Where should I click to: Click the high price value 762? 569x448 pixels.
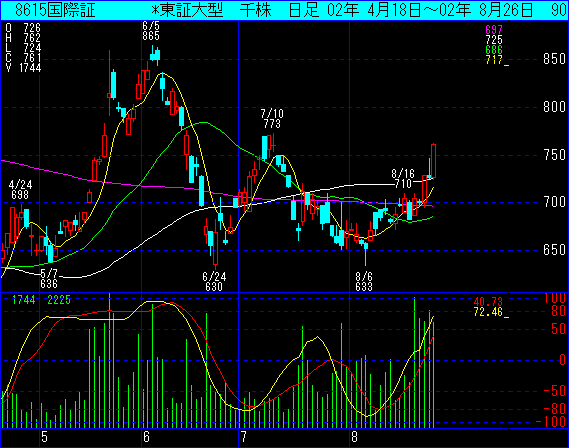point(32,37)
